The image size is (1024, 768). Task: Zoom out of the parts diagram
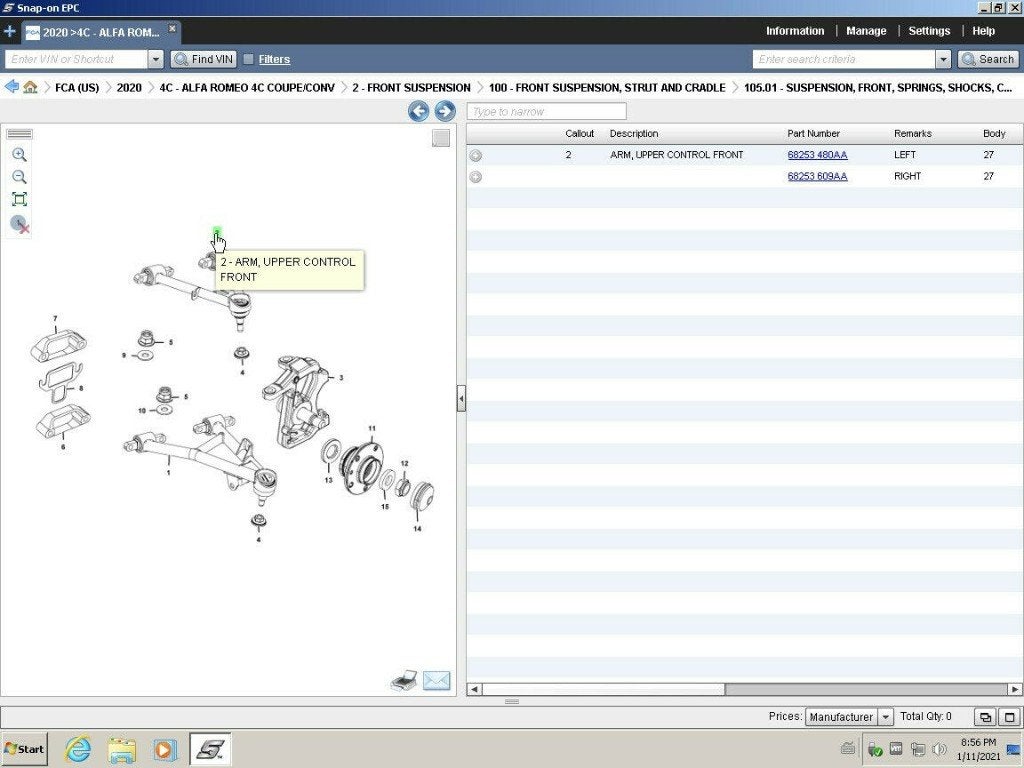click(20, 177)
